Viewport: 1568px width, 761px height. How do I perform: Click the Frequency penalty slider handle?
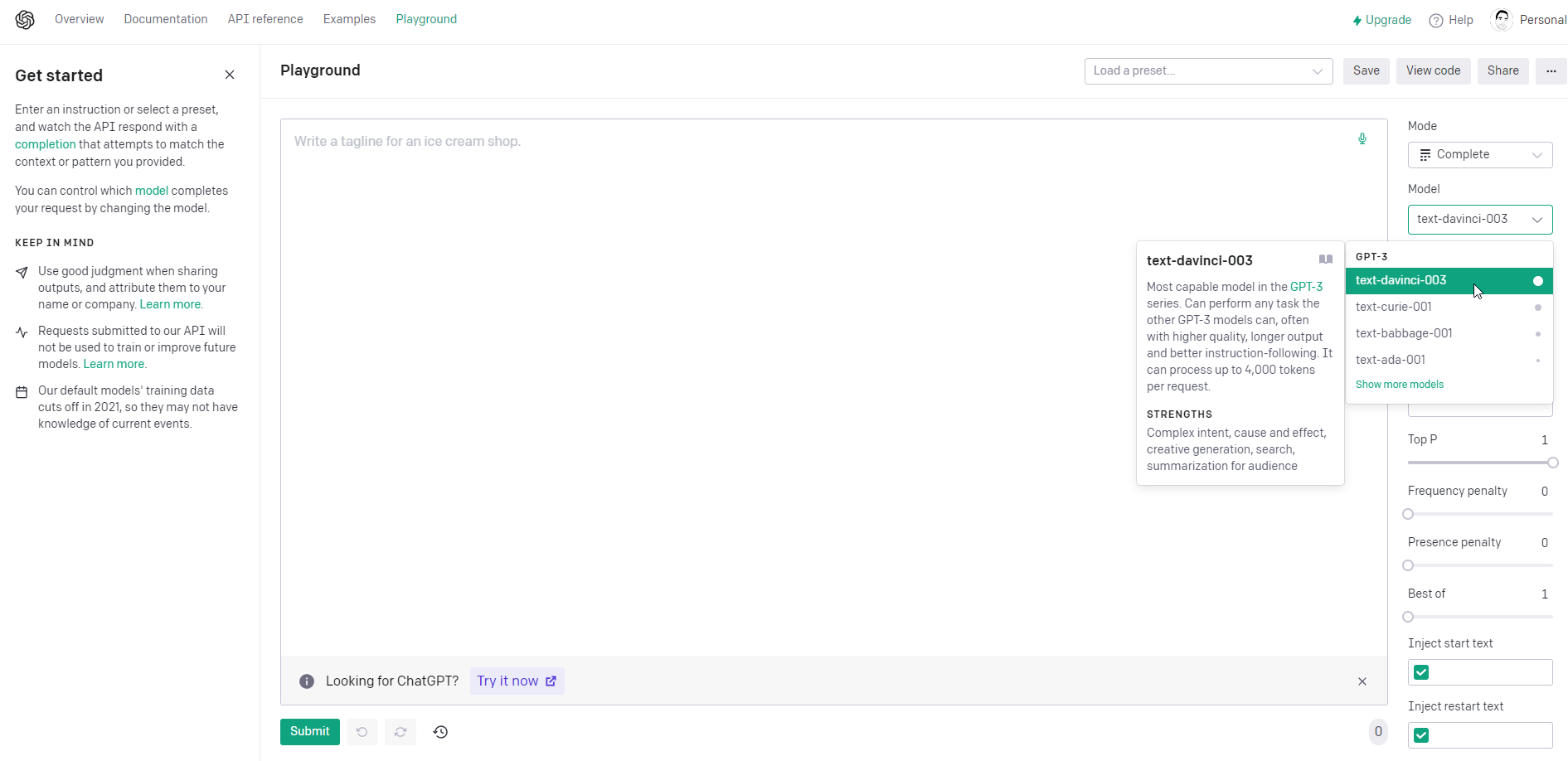(x=1408, y=514)
